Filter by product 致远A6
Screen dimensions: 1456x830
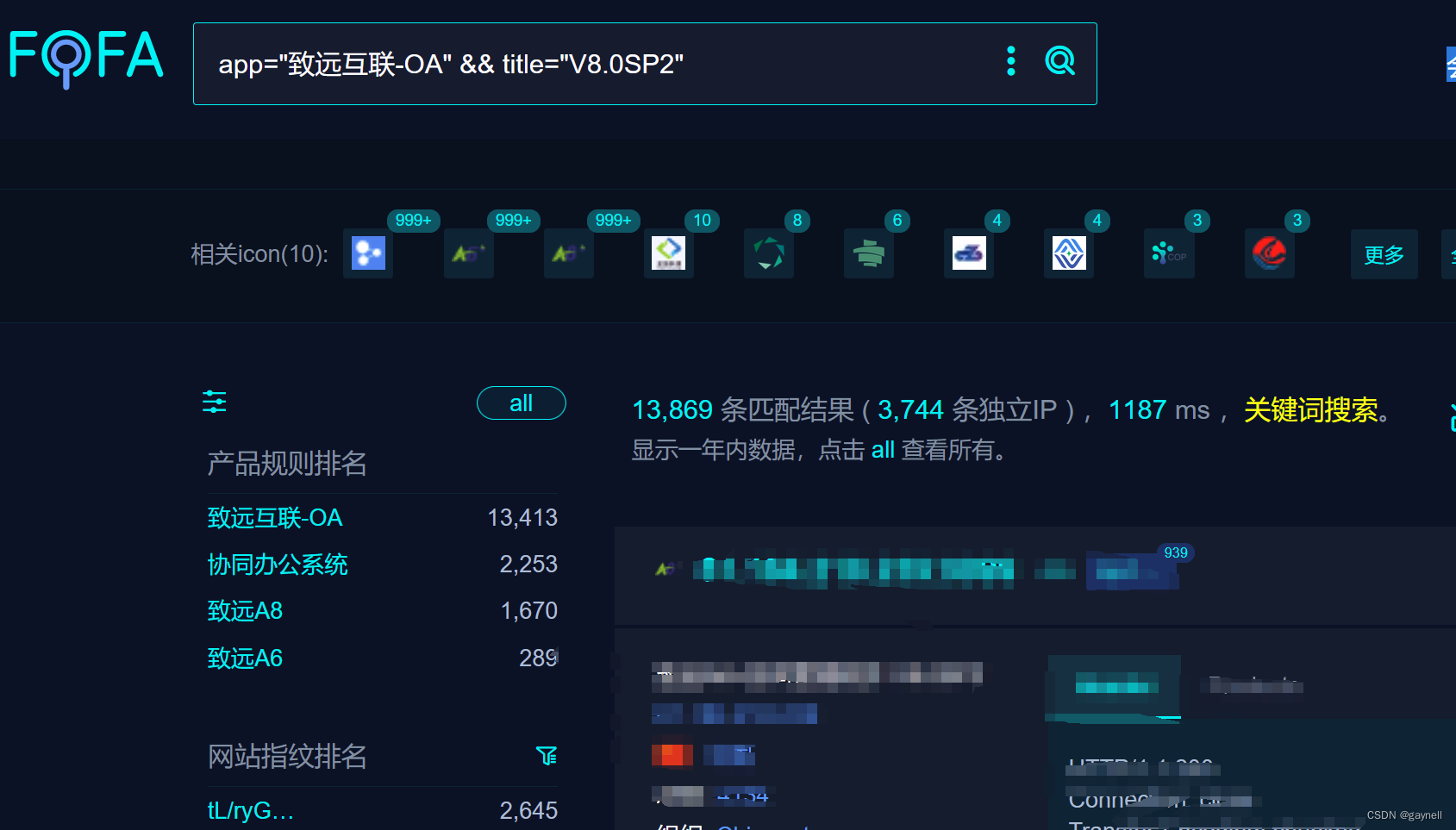245,658
